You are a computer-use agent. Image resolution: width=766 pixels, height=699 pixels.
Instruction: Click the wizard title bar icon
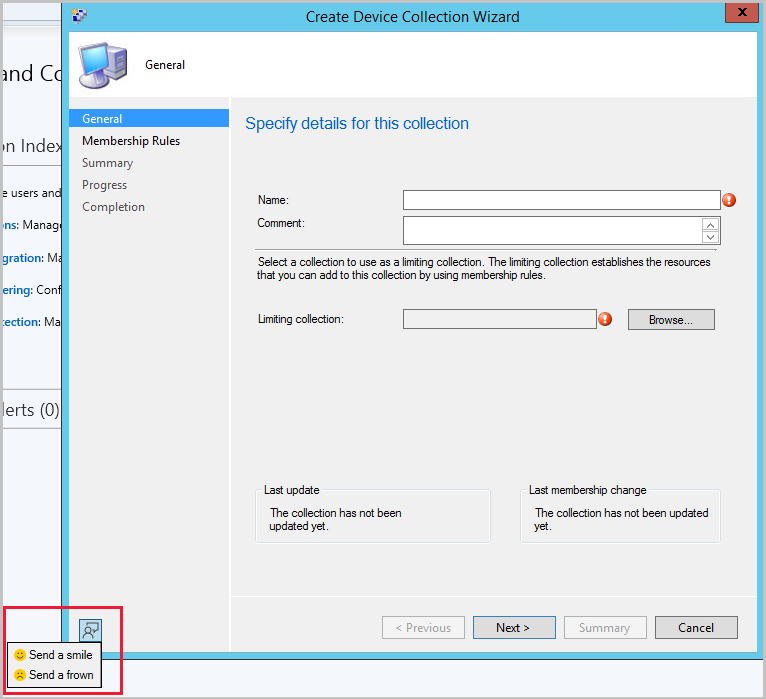tap(79, 16)
